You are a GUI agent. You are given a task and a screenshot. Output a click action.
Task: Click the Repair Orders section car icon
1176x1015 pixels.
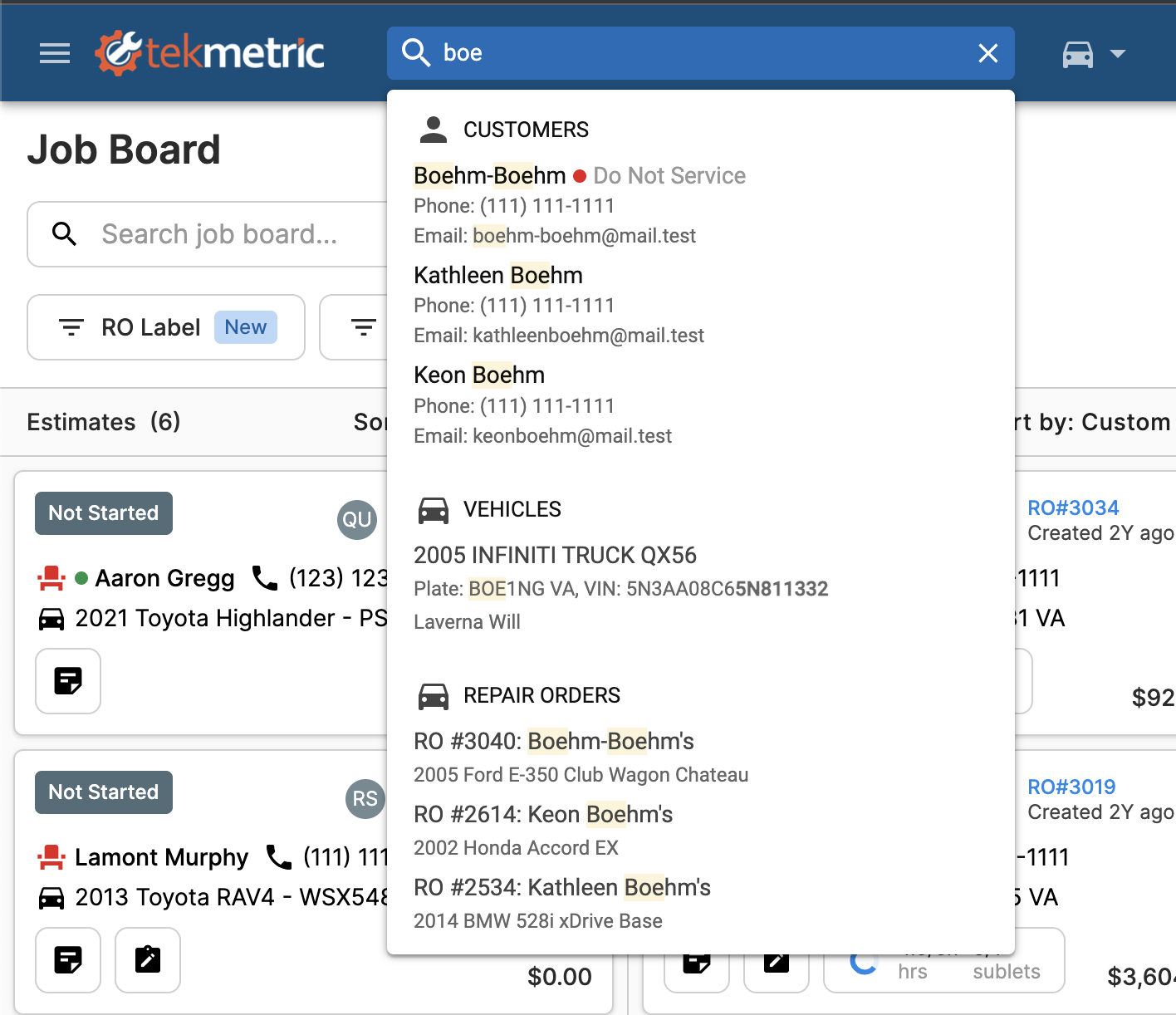pyautogui.click(x=433, y=696)
